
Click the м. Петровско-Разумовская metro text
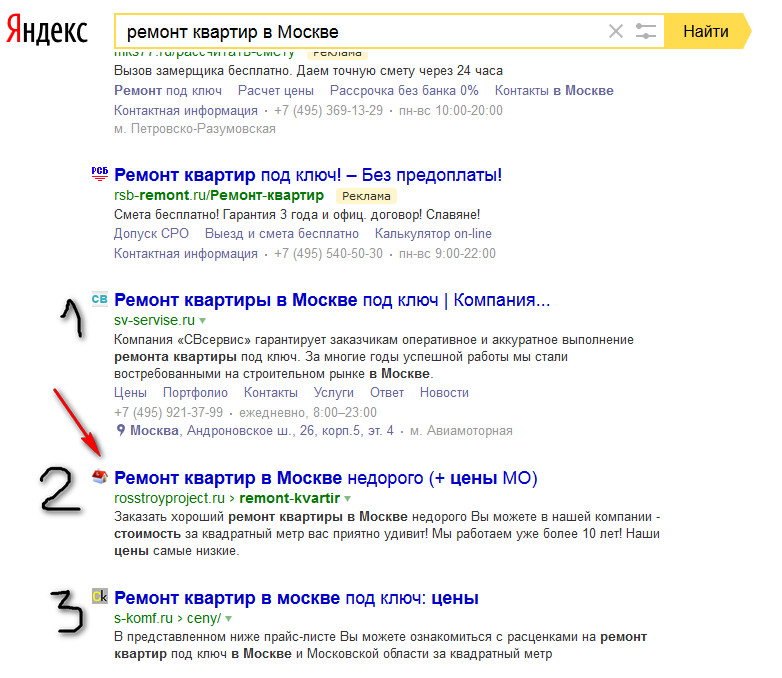(195, 129)
